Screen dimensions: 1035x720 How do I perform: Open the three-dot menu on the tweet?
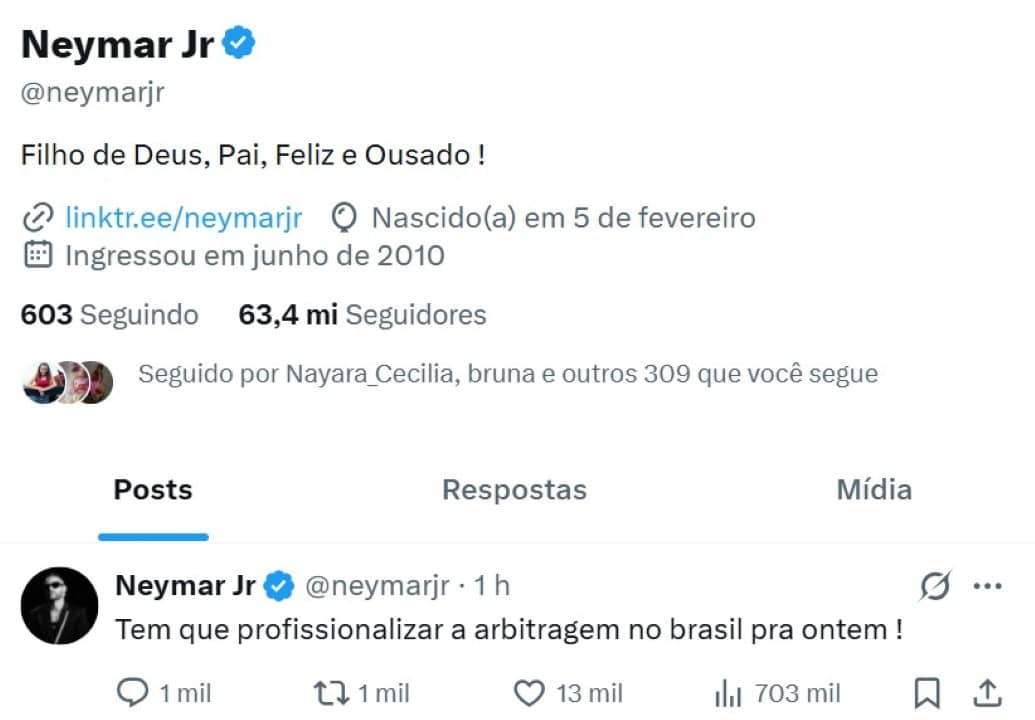(990, 588)
